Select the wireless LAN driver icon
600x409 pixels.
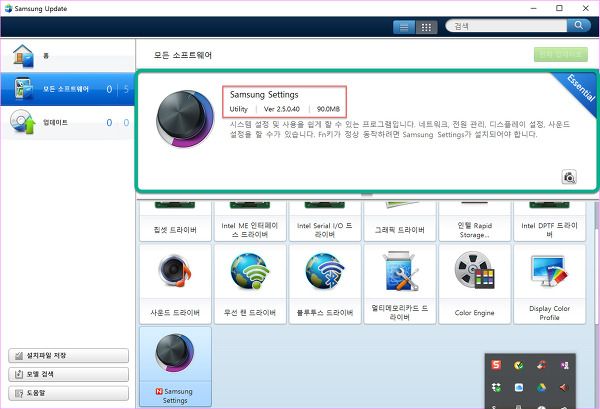click(250, 271)
